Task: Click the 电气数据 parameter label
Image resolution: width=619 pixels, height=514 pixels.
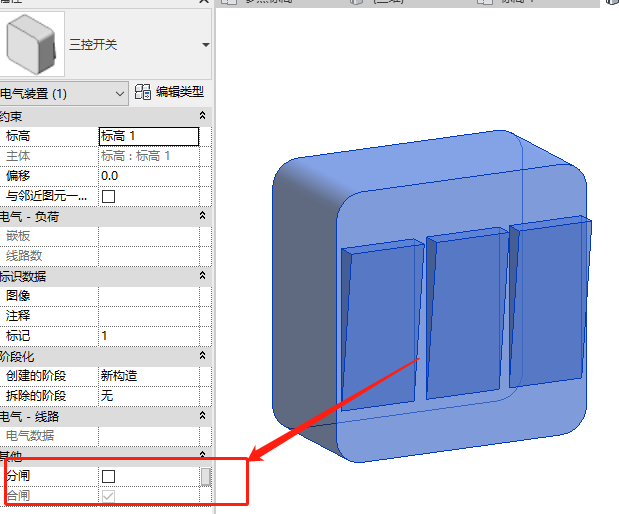Action: (30, 436)
